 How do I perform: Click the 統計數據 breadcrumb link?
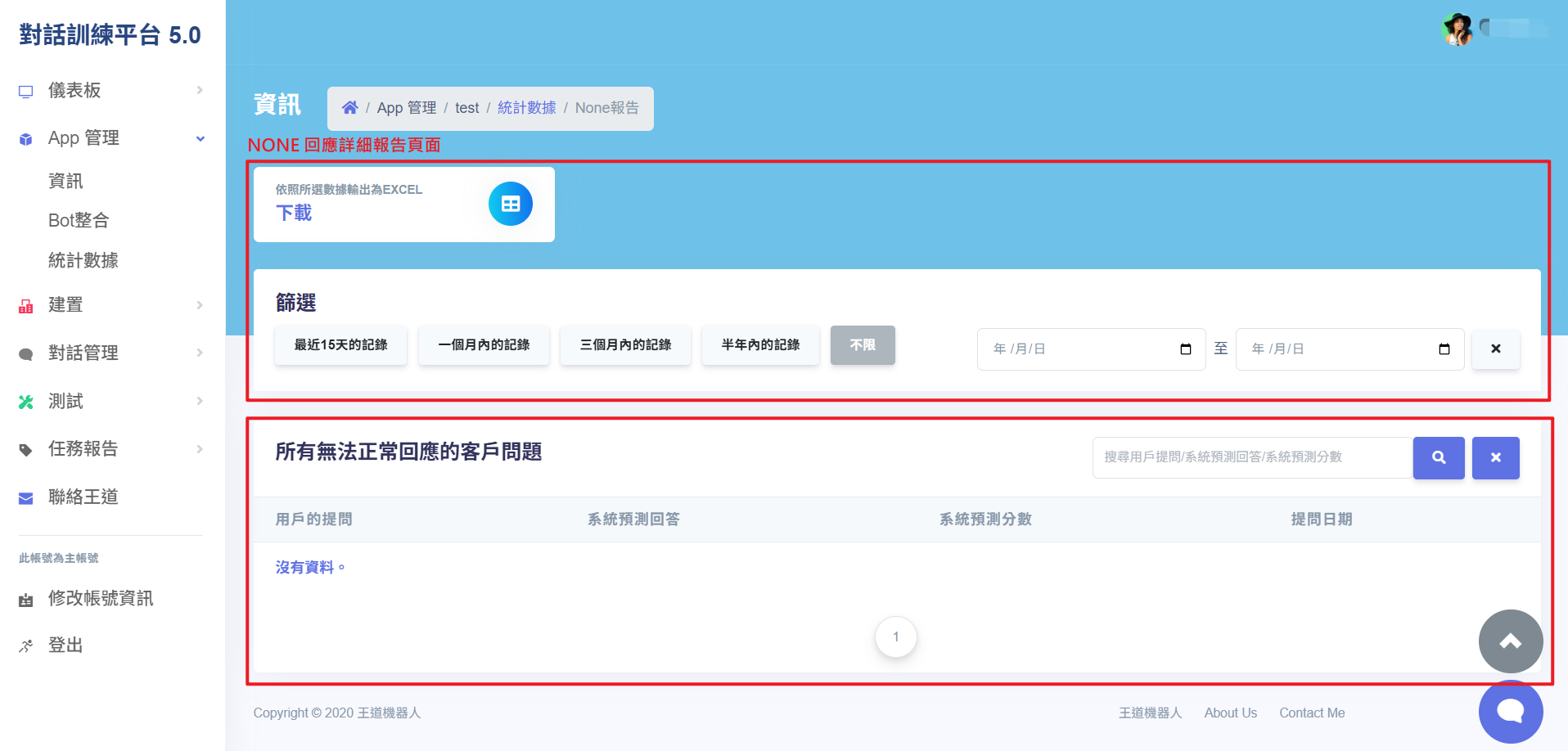(527, 108)
